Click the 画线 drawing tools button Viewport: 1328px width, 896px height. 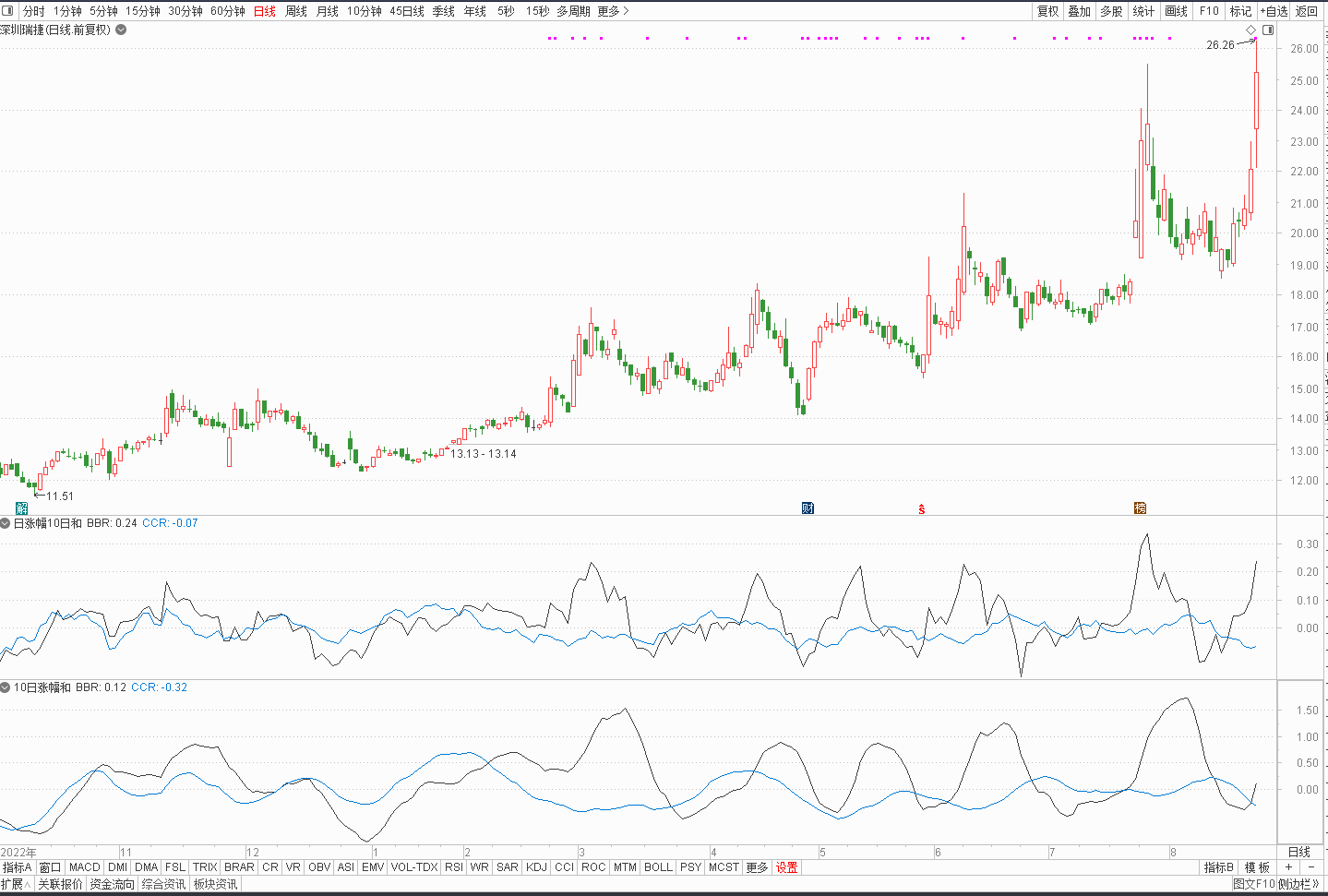1177,11
